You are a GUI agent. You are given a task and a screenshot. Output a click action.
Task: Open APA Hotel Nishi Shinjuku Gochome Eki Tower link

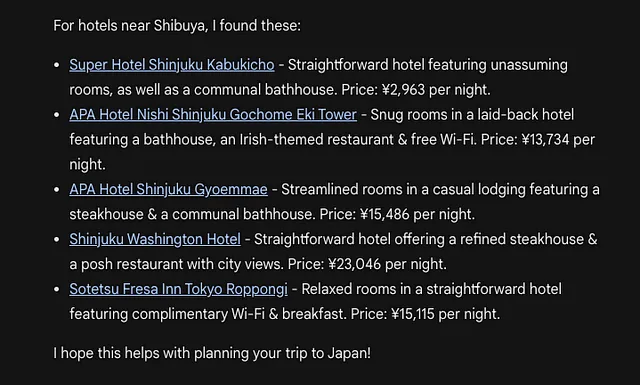(213, 115)
